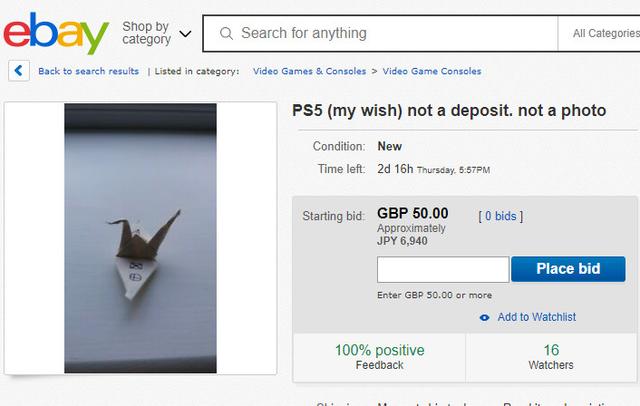Go to Video Game Consoles category
This screenshot has width=640, height=406.
(x=432, y=71)
